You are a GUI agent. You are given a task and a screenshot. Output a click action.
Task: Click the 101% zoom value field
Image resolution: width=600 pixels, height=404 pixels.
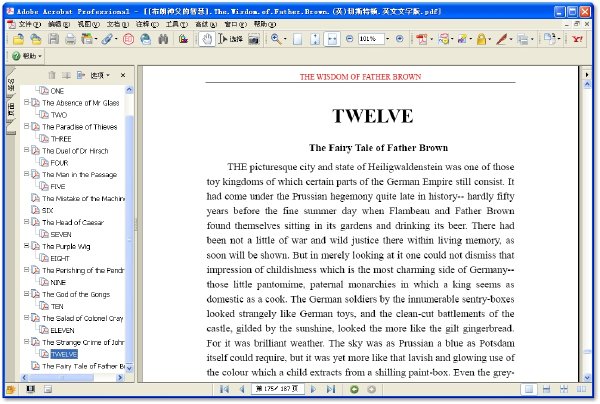tap(371, 39)
